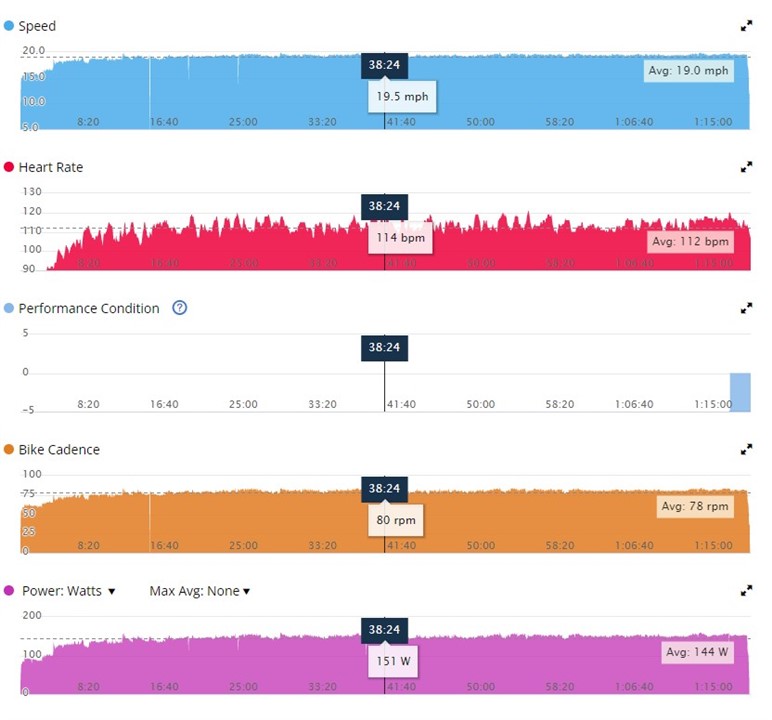
Task: Expand the Heart Rate chart to full screen
Action: (746, 167)
